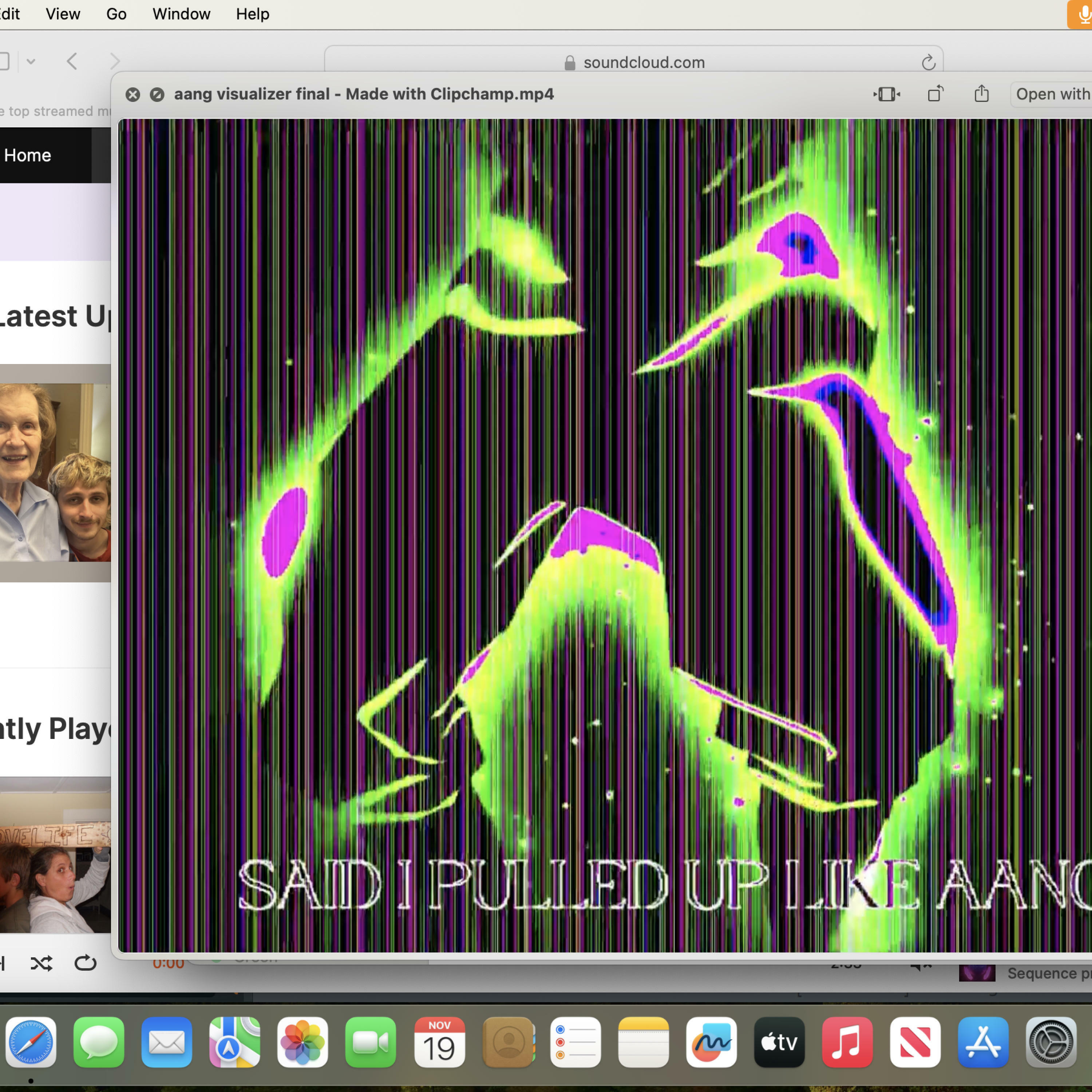The image size is (1092, 1092).
Task: Click the Safari back arrow
Action: tap(72, 61)
